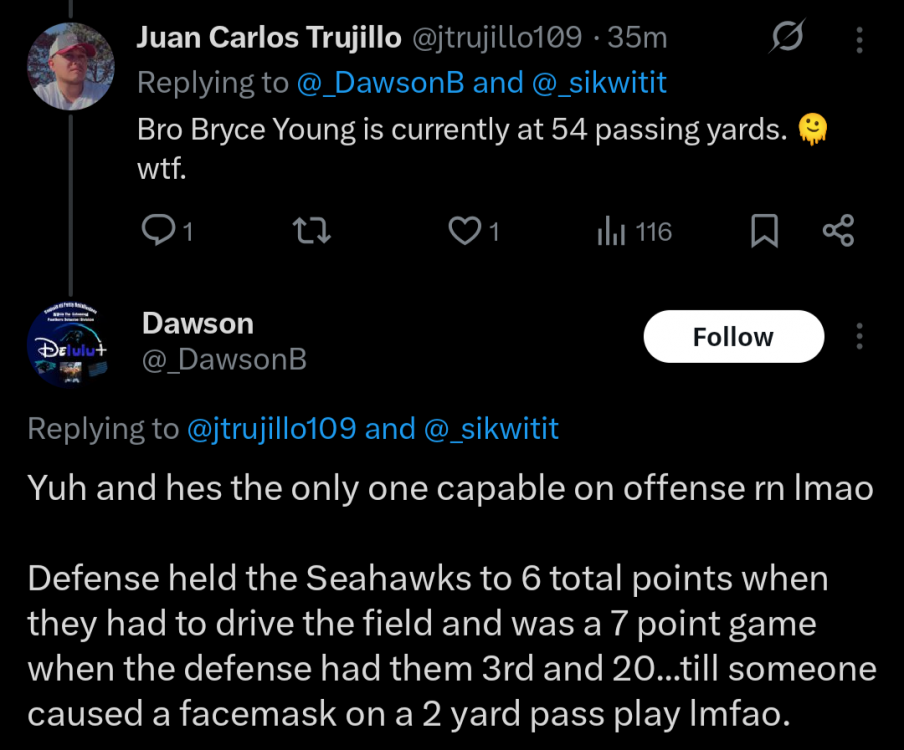Open the @jtrujillo109 mention in Dawson's reply

[290, 428]
